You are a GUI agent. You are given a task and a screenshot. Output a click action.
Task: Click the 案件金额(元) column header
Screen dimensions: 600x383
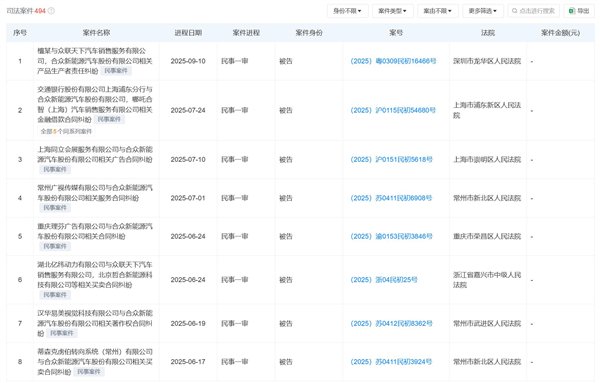pyautogui.click(x=560, y=33)
